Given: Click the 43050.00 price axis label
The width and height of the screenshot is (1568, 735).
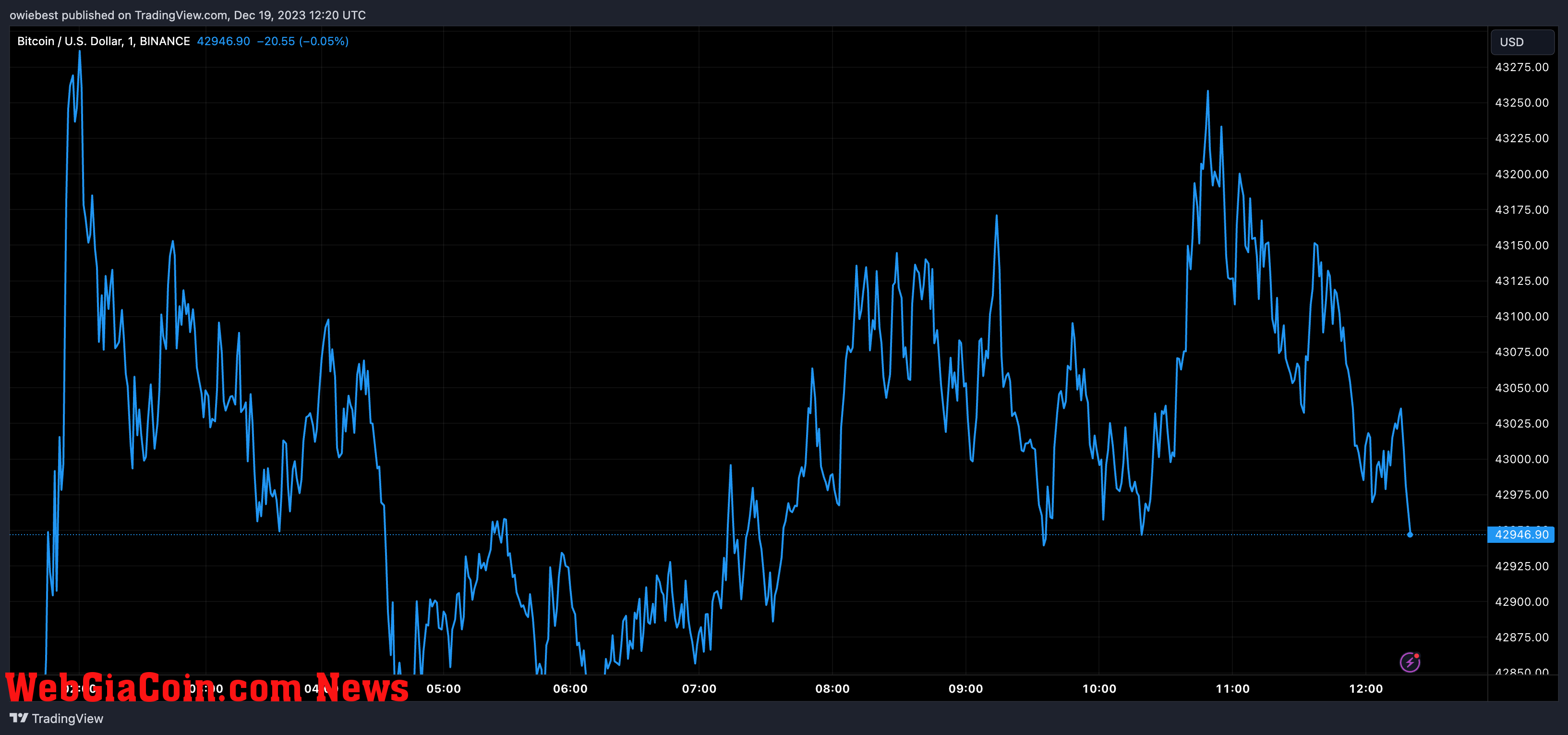Looking at the screenshot, I should (x=1522, y=388).
